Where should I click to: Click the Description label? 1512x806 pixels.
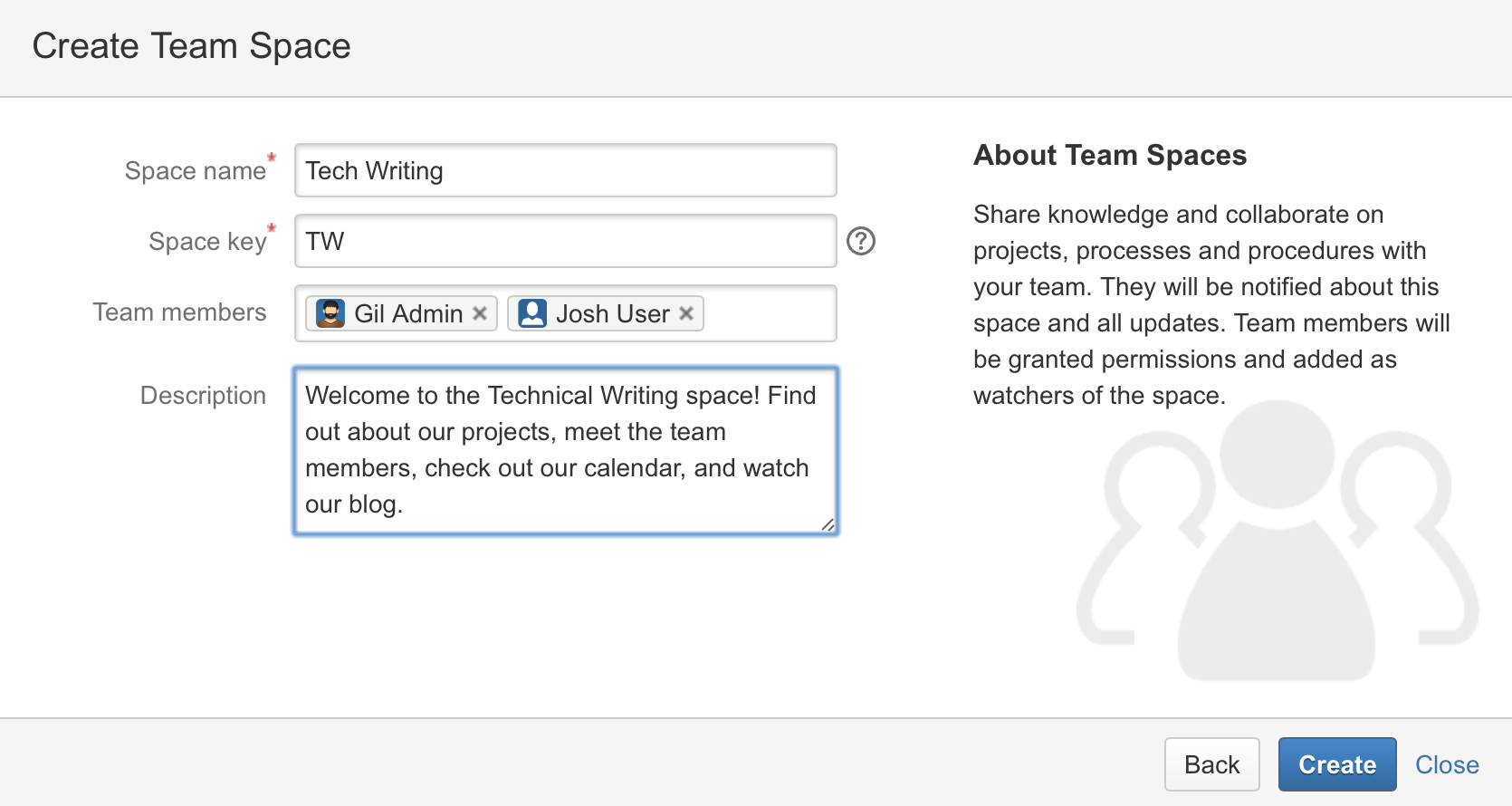[x=203, y=396]
